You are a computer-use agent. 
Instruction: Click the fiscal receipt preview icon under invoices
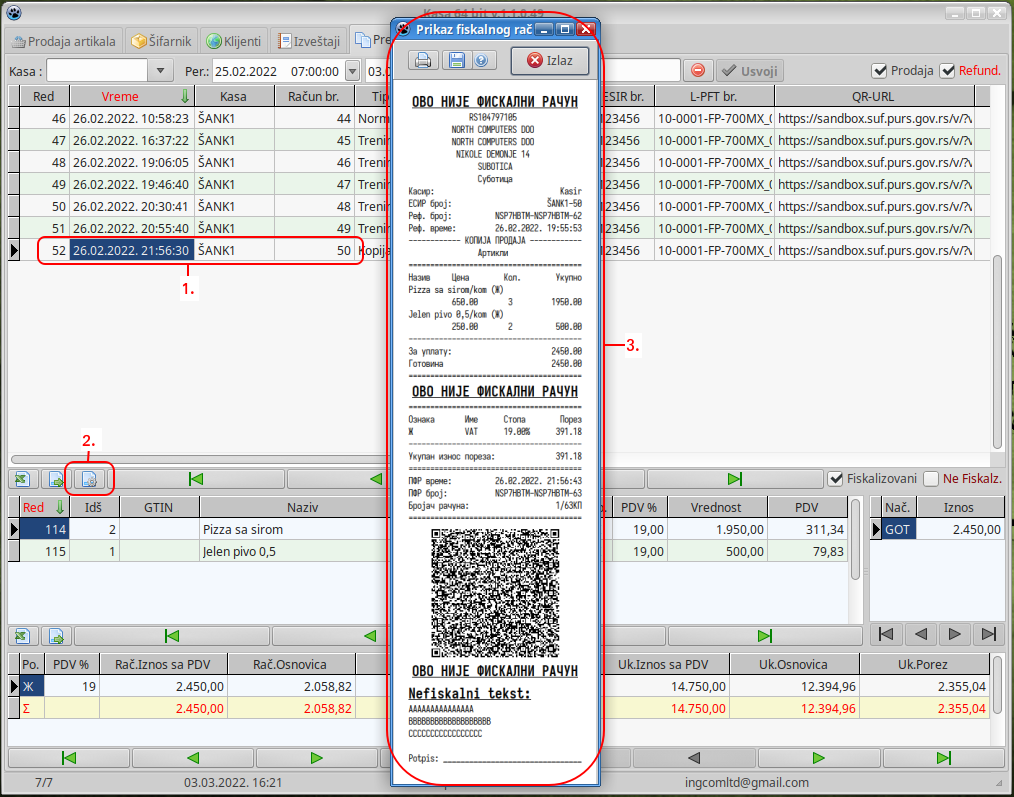(87, 480)
